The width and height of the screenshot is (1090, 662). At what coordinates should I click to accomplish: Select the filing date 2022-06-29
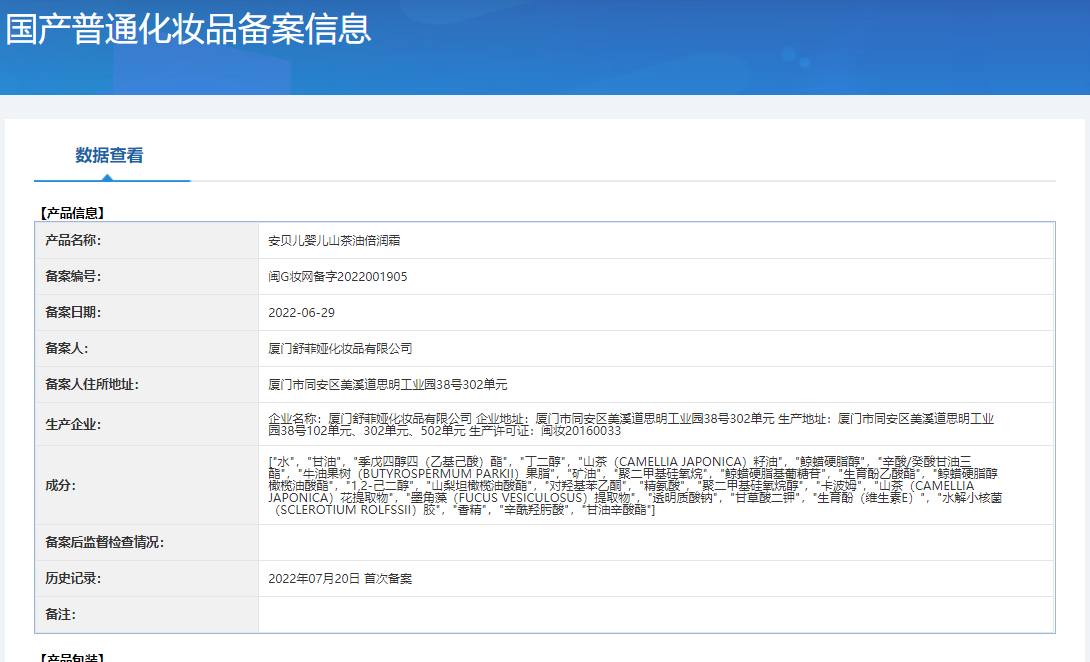pos(301,313)
